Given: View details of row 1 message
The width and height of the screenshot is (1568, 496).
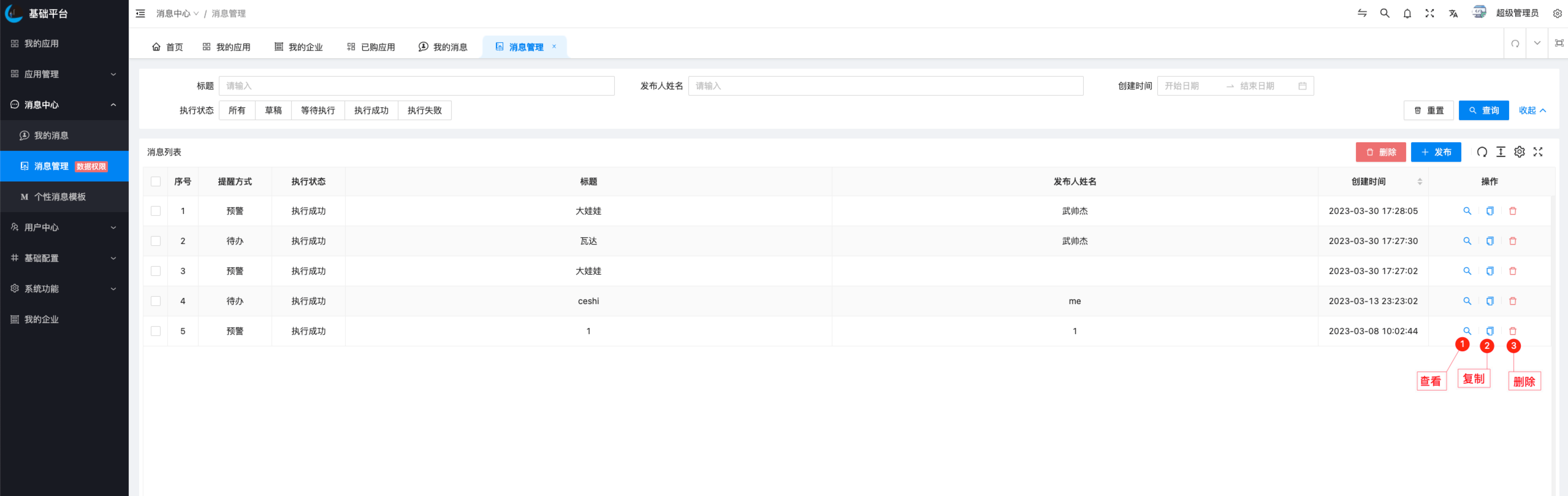Looking at the screenshot, I should point(1467,211).
